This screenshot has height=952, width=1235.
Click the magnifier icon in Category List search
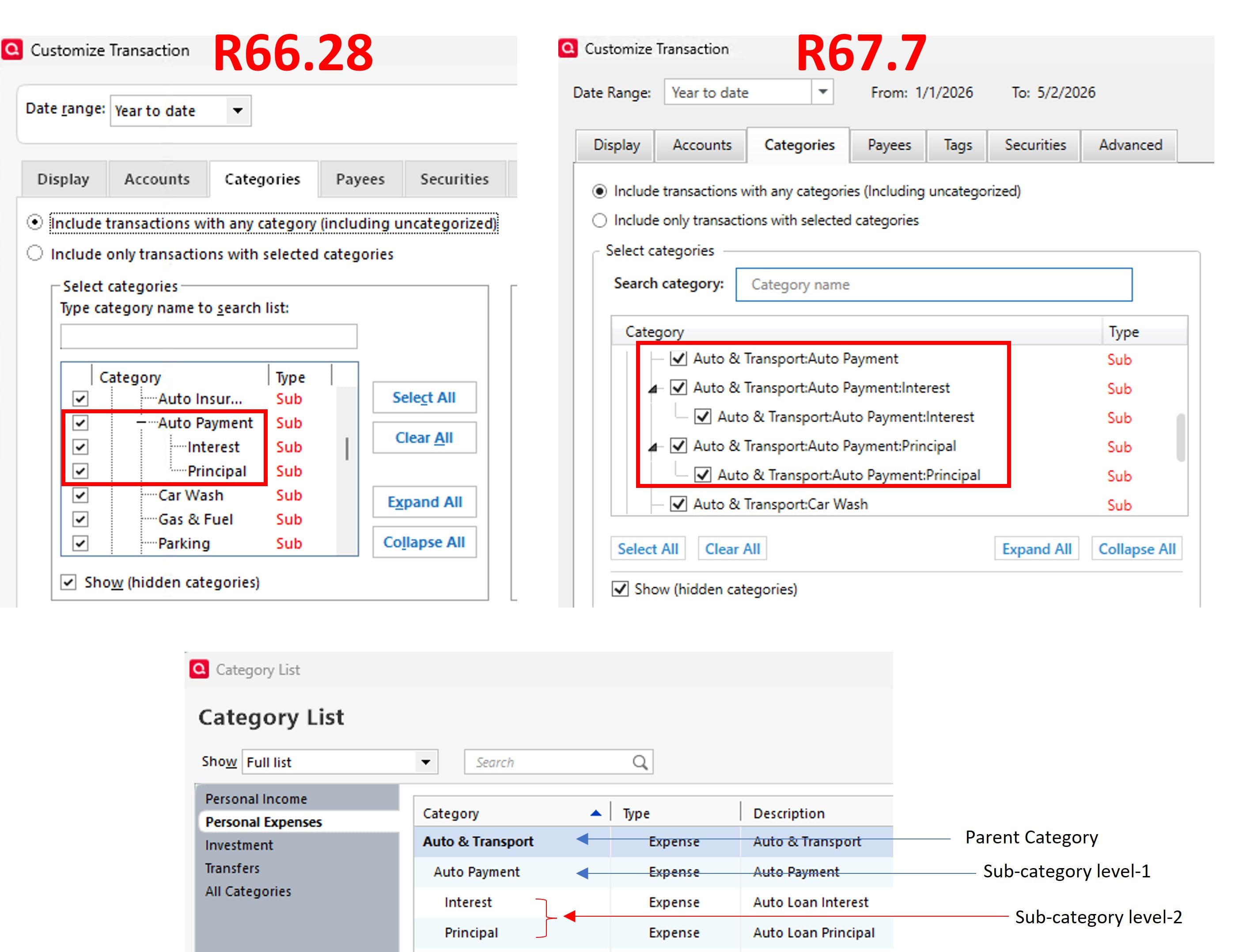(x=640, y=762)
